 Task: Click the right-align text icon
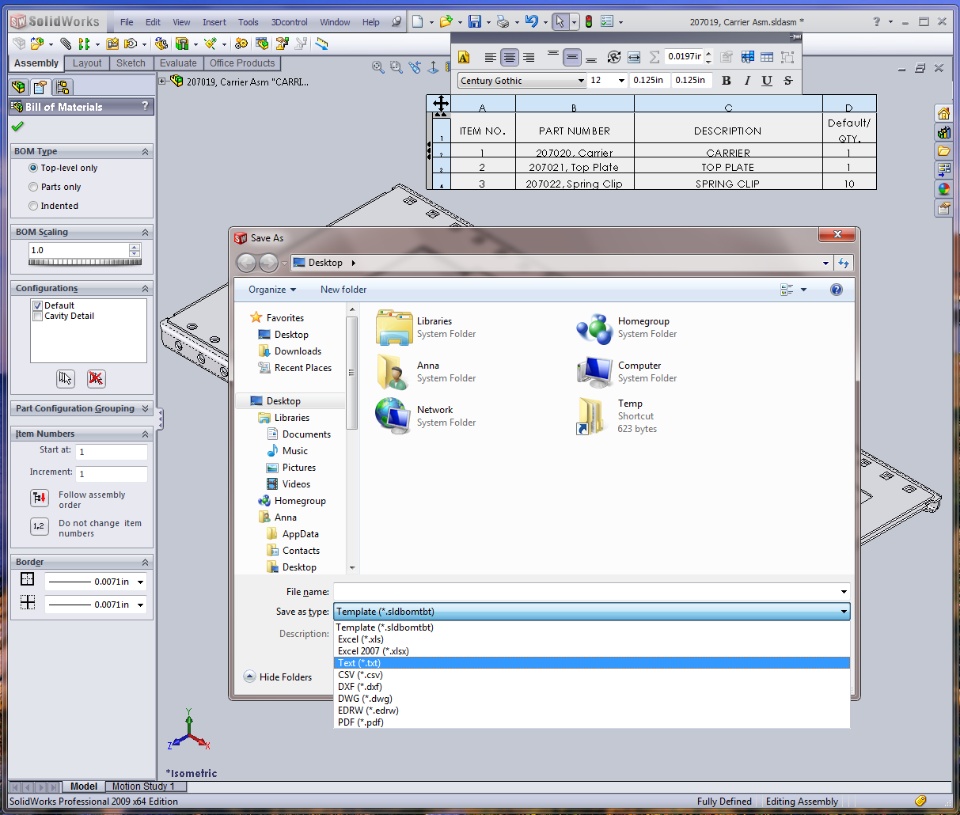528,58
